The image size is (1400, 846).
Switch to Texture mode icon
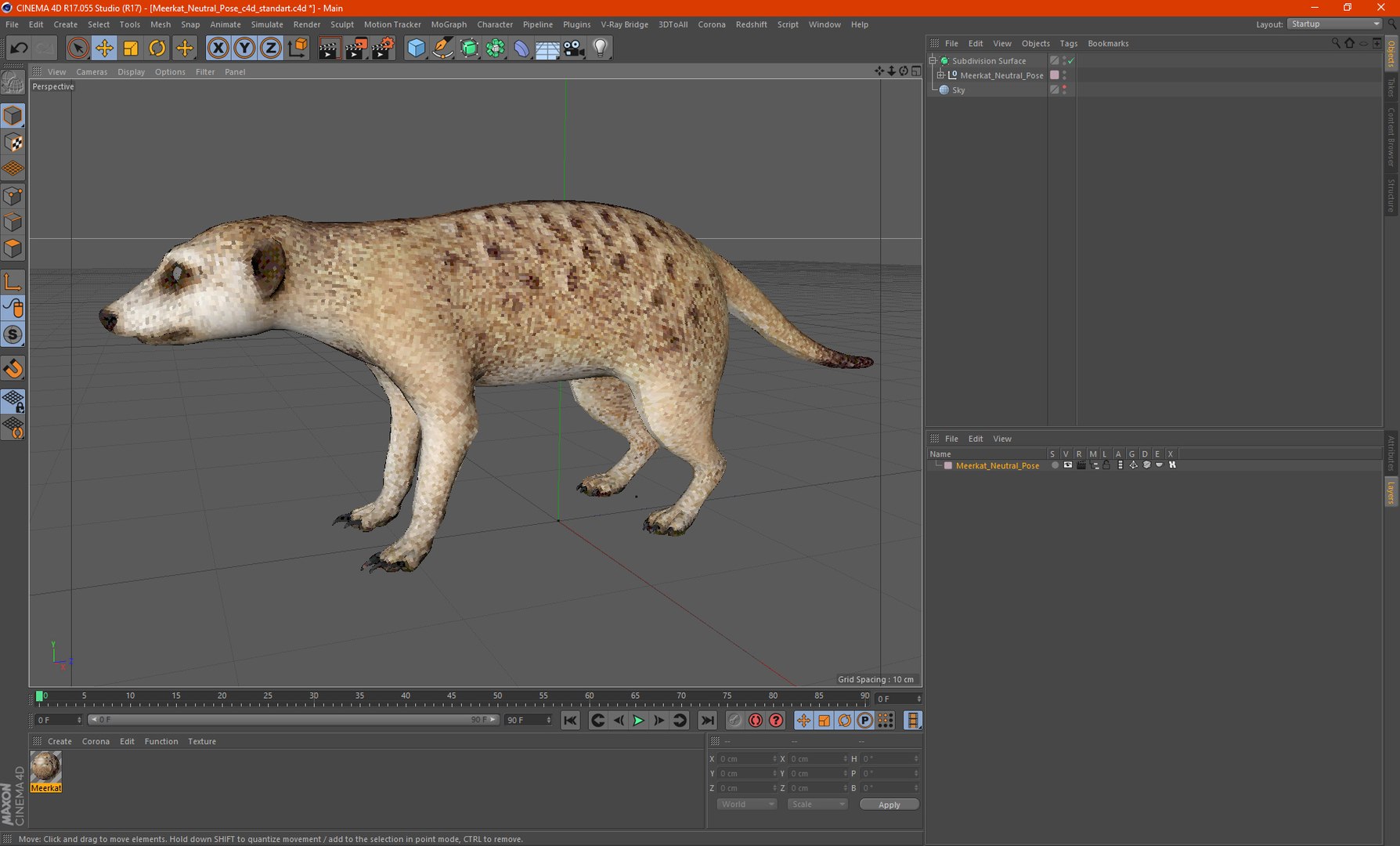click(13, 143)
